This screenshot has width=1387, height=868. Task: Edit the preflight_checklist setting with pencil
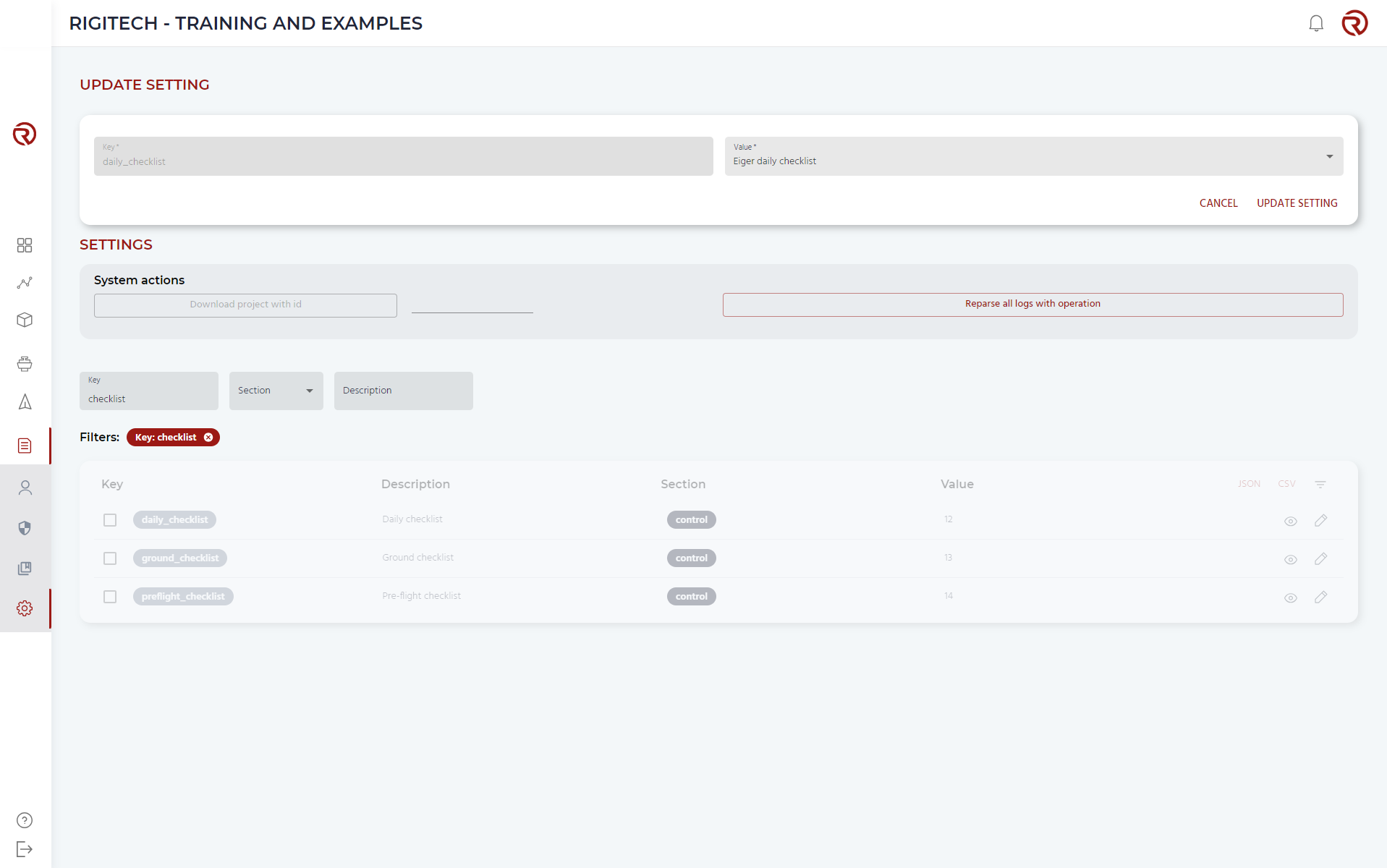1320,597
